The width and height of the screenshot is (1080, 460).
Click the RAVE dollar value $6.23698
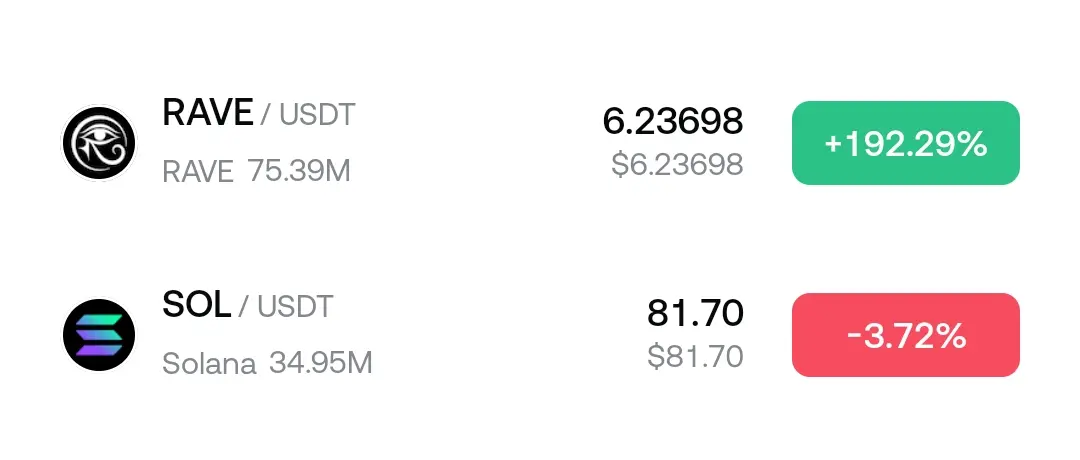point(677,164)
